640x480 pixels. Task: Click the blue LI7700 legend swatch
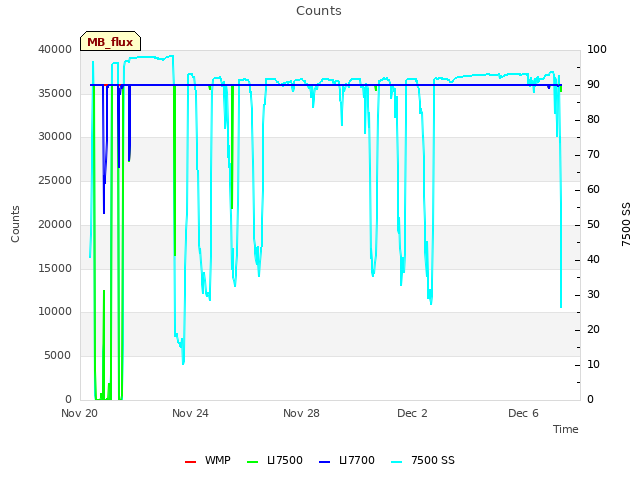click(324, 462)
